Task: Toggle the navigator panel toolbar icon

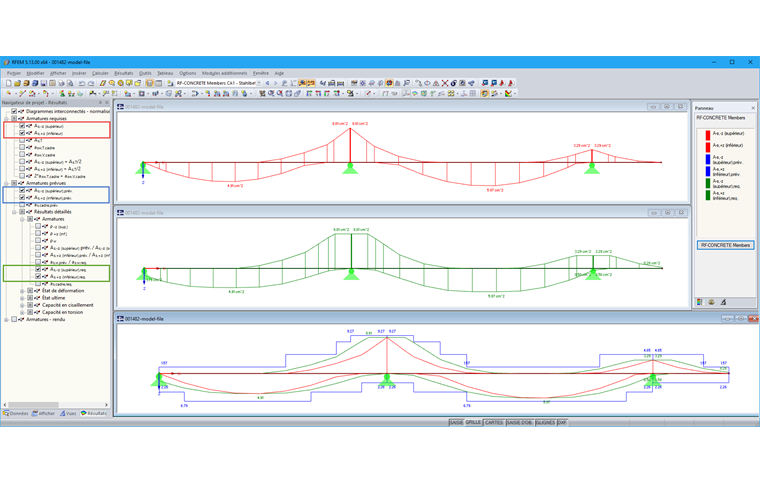Action: 150,83
